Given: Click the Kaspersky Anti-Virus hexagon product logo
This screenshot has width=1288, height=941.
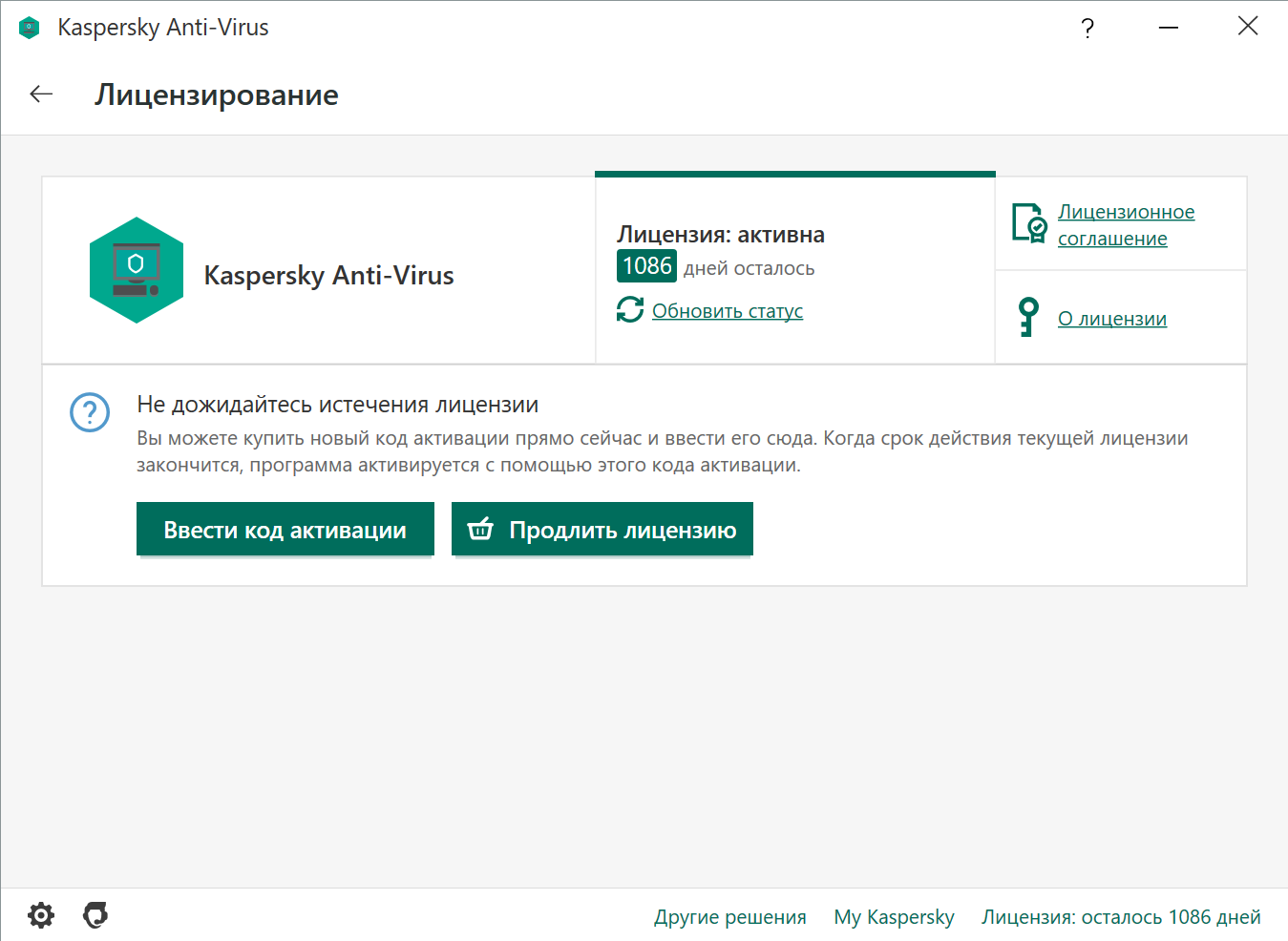Looking at the screenshot, I should pos(137,271).
